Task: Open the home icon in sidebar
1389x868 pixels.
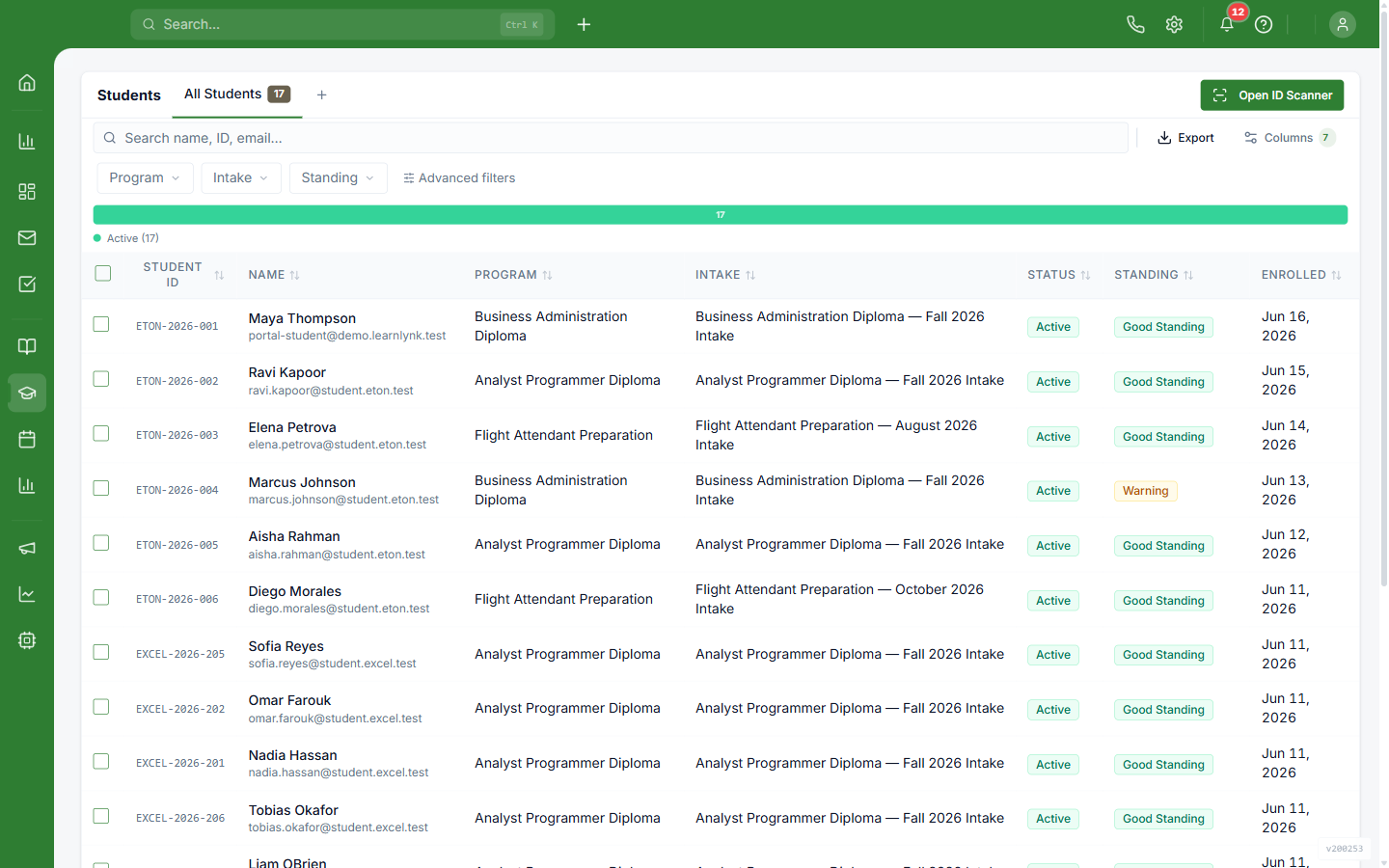Action: pyautogui.click(x=27, y=83)
